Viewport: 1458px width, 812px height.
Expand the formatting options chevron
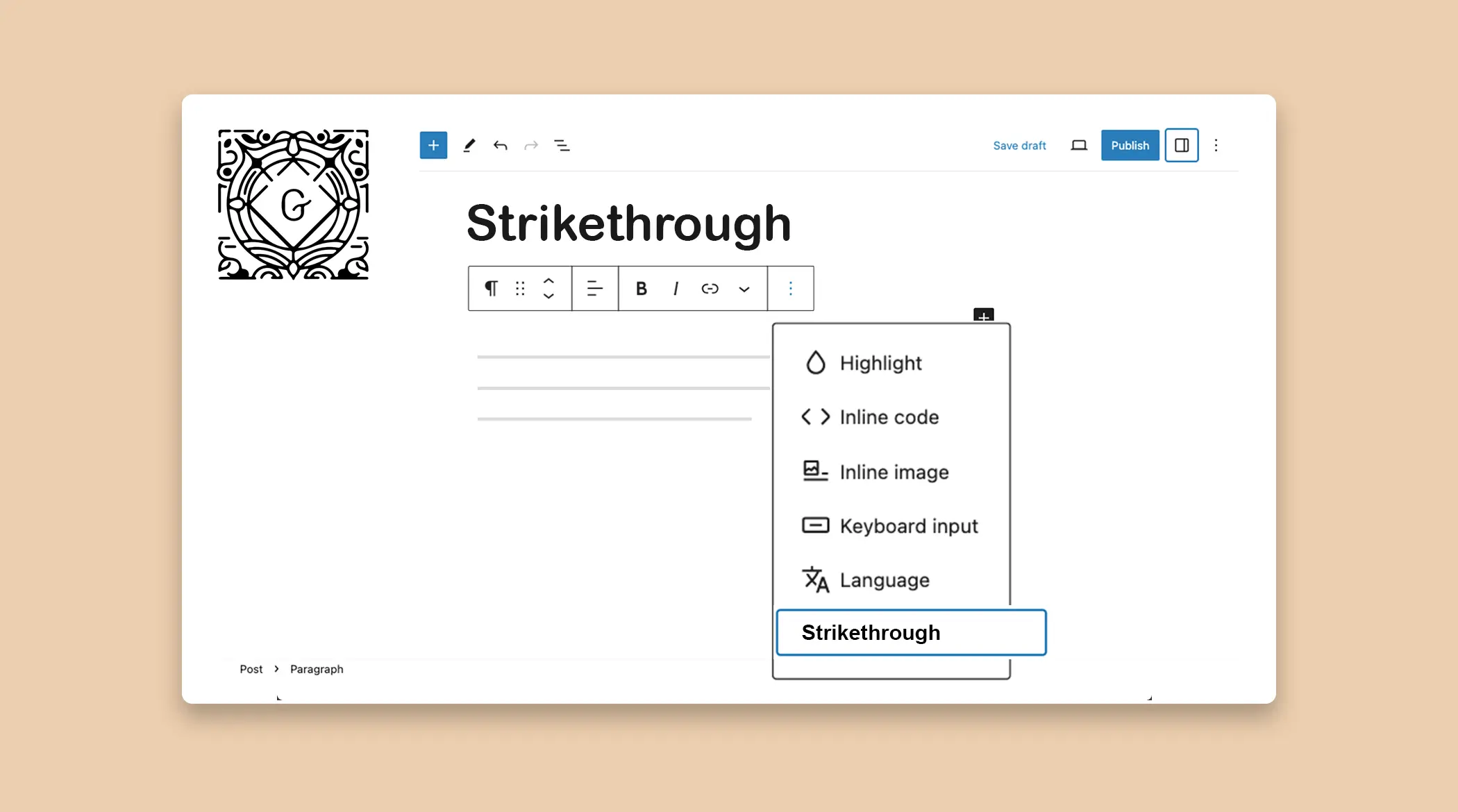tap(744, 289)
